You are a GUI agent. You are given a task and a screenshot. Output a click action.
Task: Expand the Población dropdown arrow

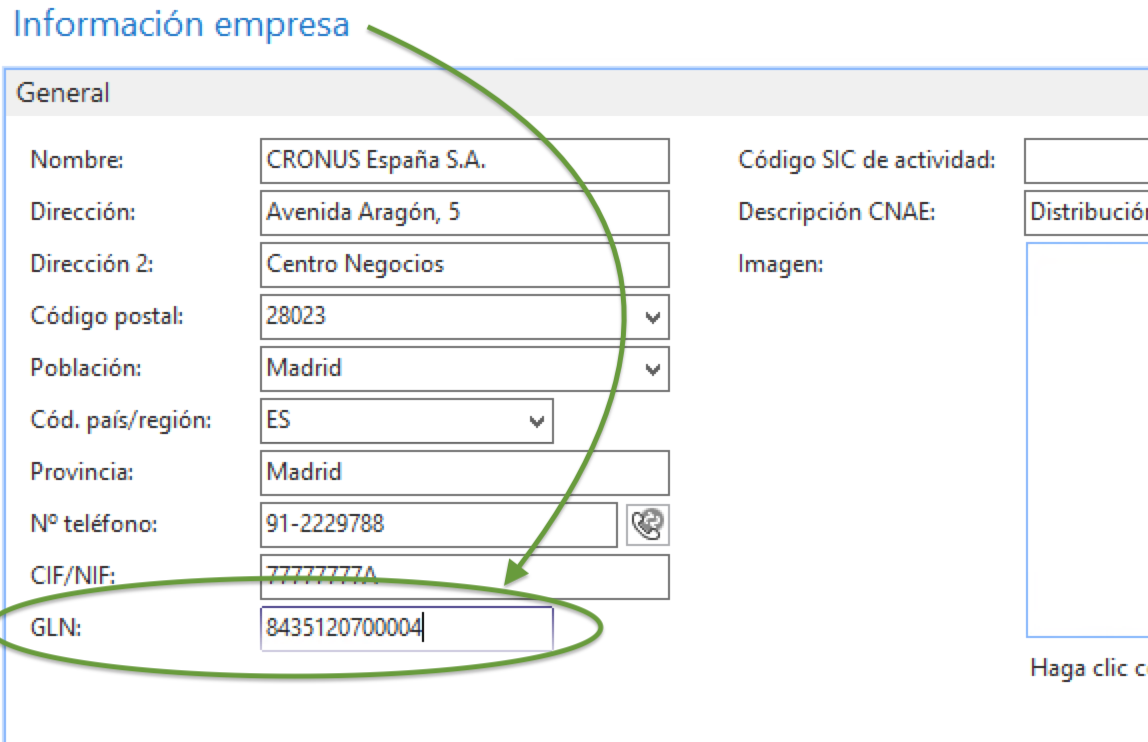pyautogui.click(x=652, y=369)
